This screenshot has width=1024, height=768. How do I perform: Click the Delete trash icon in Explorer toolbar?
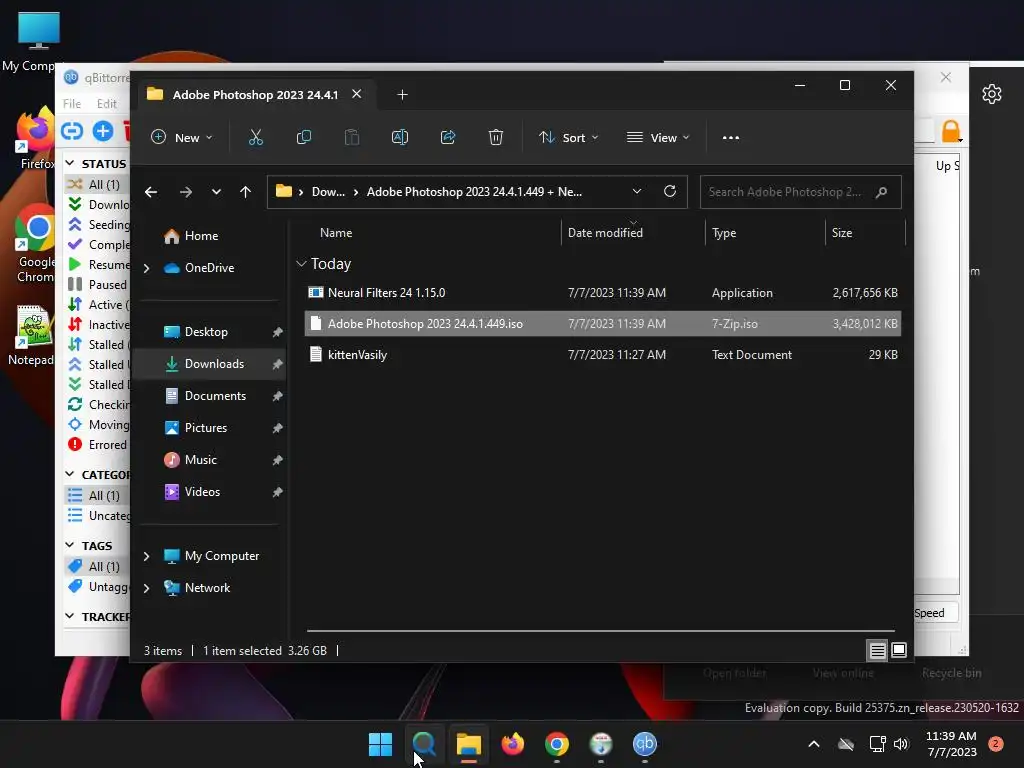tap(496, 138)
